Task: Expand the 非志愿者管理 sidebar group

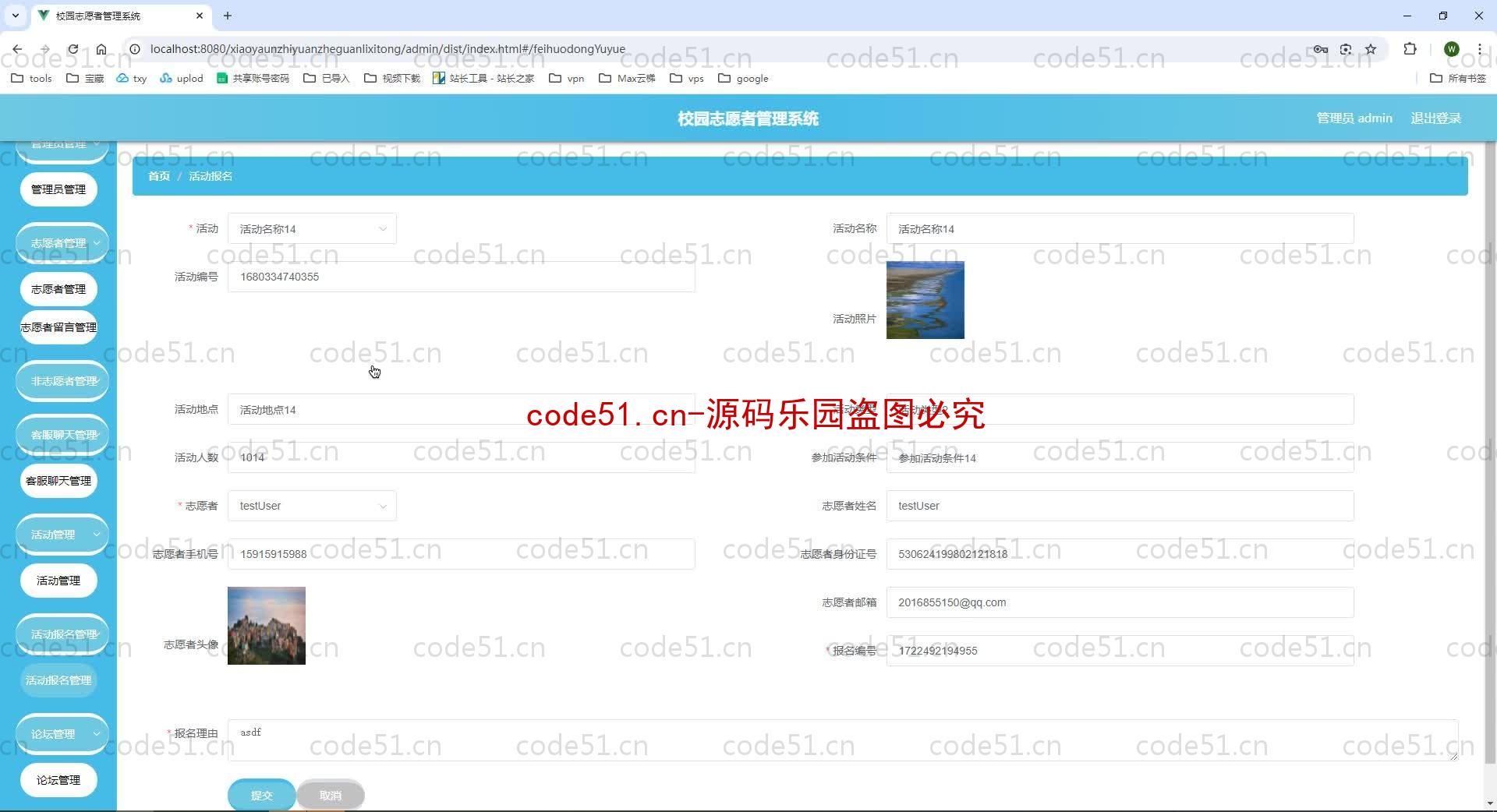Action: 62,381
